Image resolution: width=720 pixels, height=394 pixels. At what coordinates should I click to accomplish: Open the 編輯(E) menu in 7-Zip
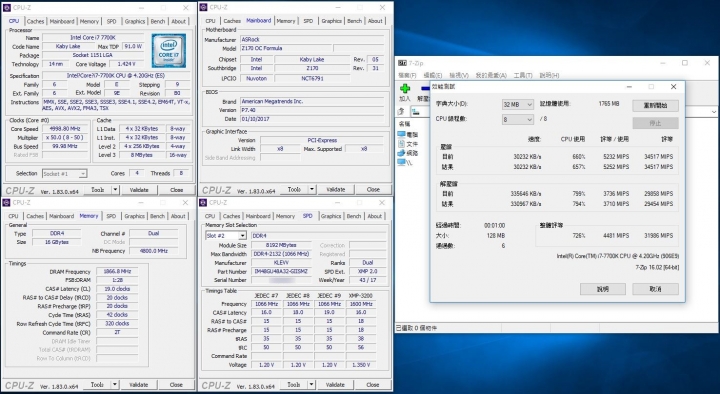click(433, 75)
